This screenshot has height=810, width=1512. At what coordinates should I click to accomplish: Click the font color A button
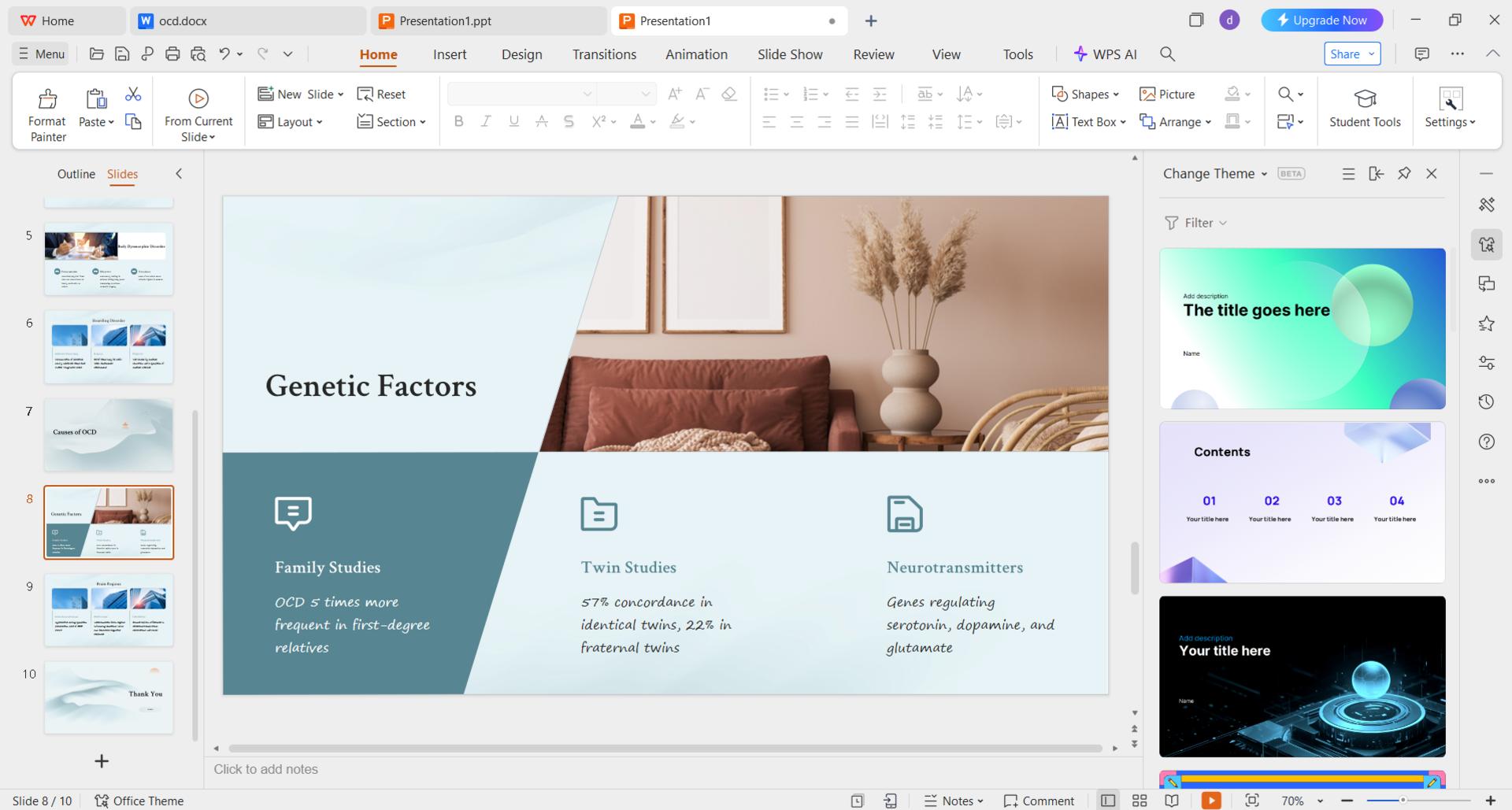tap(638, 121)
